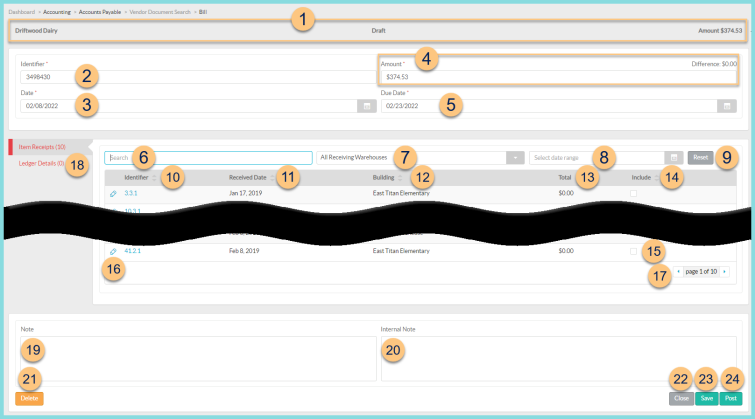The height and width of the screenshot is (419, 755).
Task: Click the Difference: $0.00 label
Action: [x=714, y=64]
